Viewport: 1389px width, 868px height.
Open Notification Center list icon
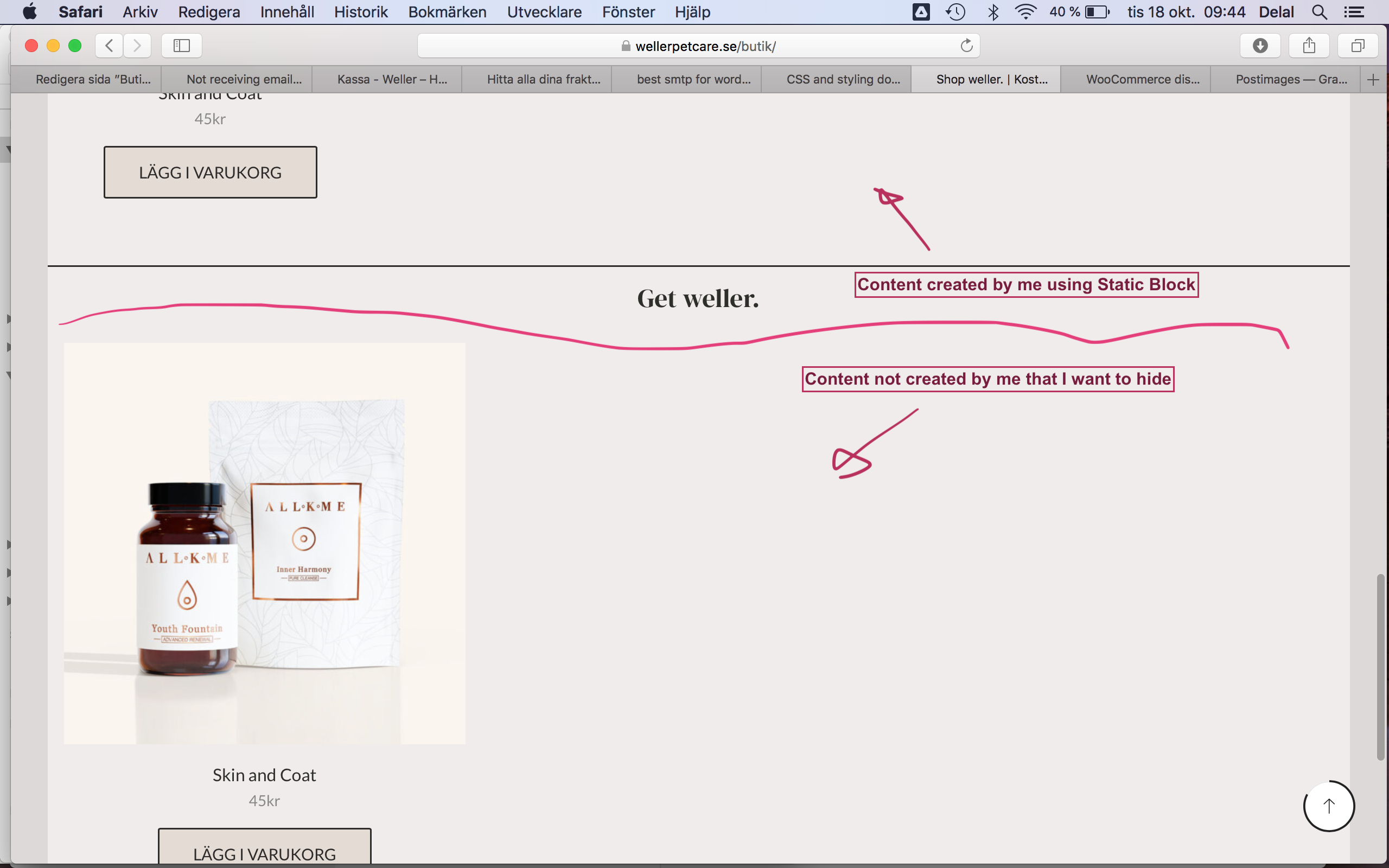pos(1354,12)
